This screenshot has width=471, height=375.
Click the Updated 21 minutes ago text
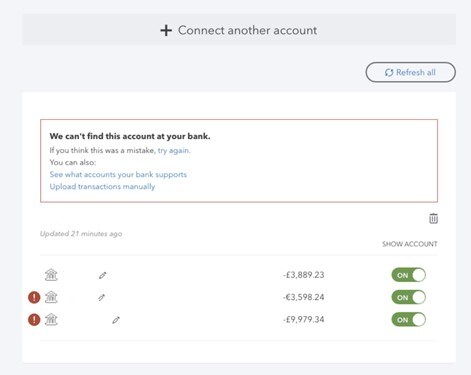[81, 234]
